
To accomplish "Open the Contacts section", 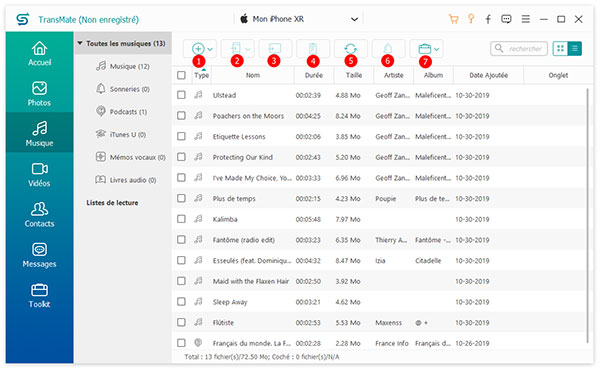I will tap(39, 215).
